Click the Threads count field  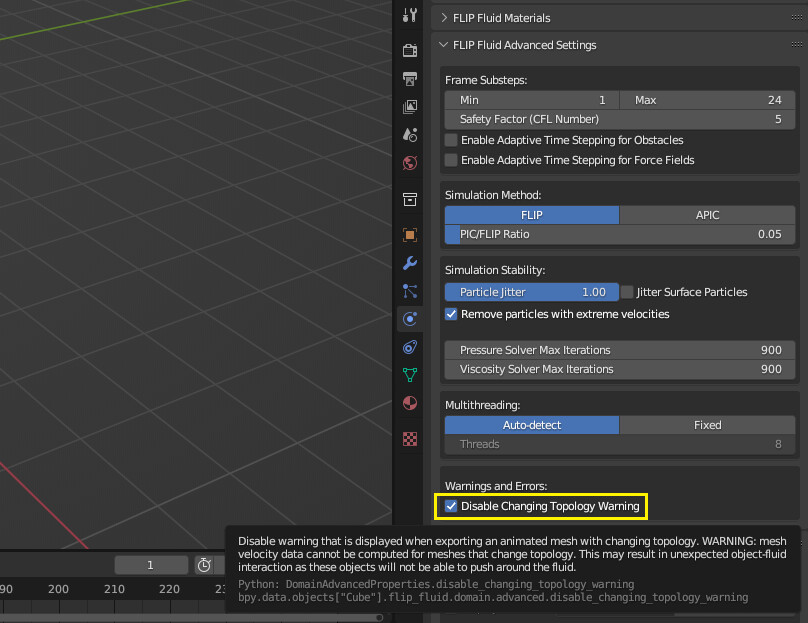(x=620, y=444)
